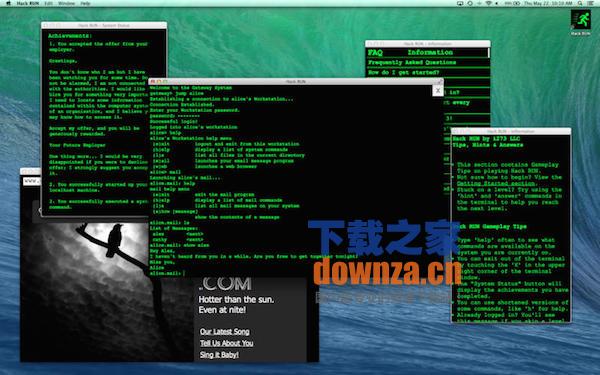Open the Hack RUN application menu
The image size is (600, 375).
tap(28, 3)
